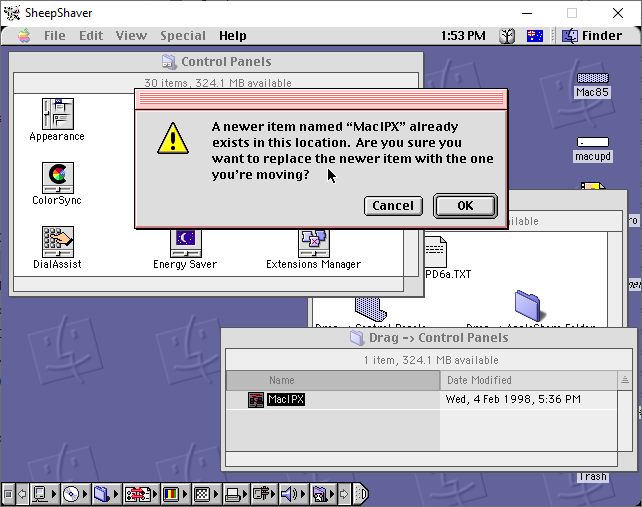
Task: Open the Apple menu
Action: (24, 36)
